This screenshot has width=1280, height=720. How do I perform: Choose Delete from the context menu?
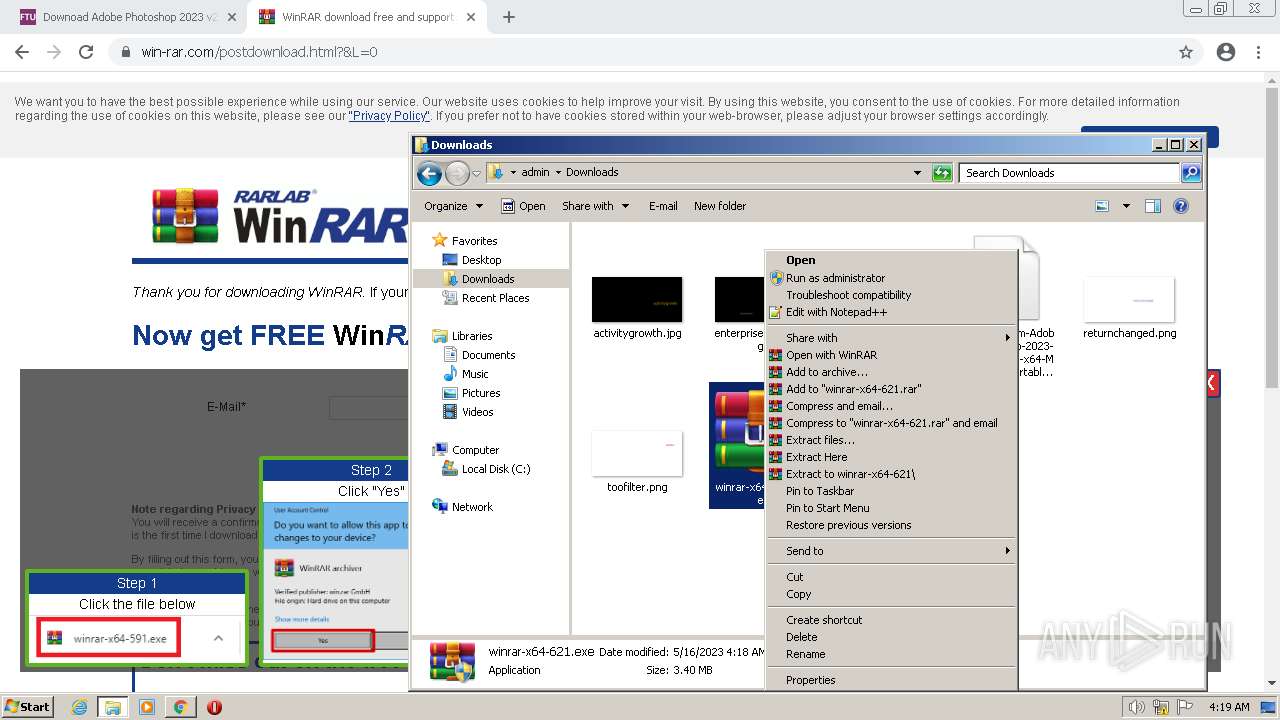coord(892,637)
